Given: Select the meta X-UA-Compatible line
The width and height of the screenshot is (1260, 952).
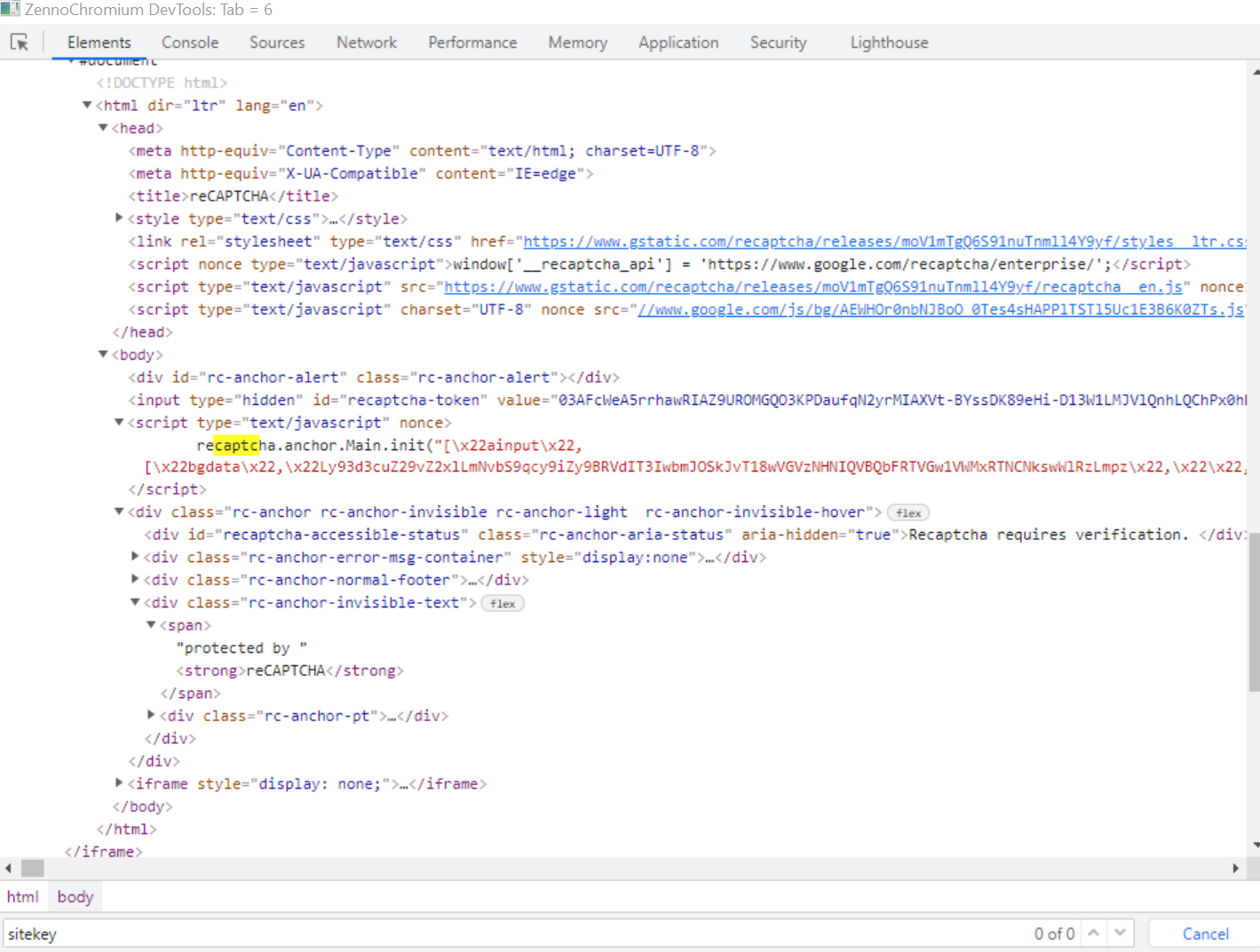Looking at the screenshot, I should [361, 173].
